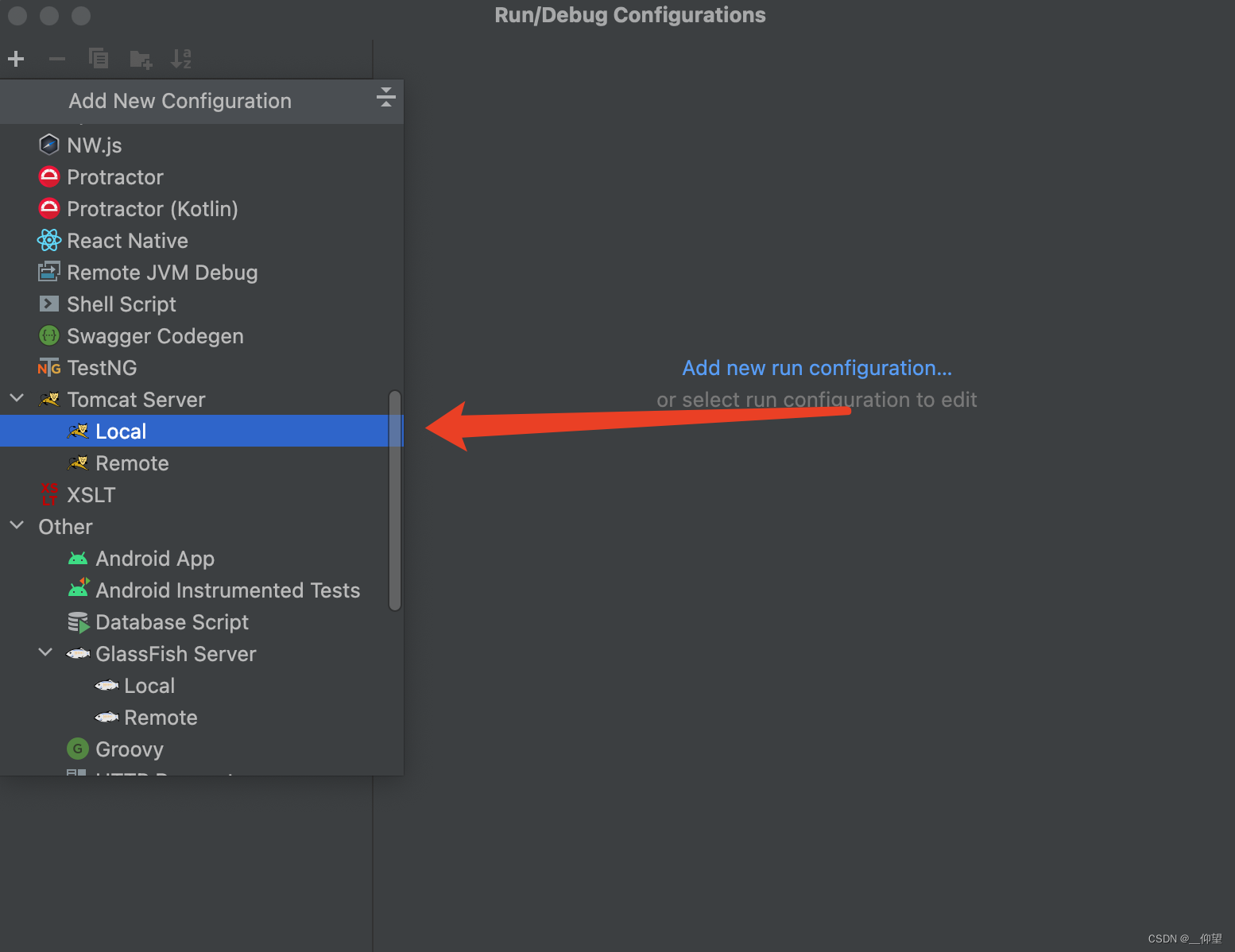Click the GlassFish Server label text
The image size is (1235, 952).
point(176,653)
